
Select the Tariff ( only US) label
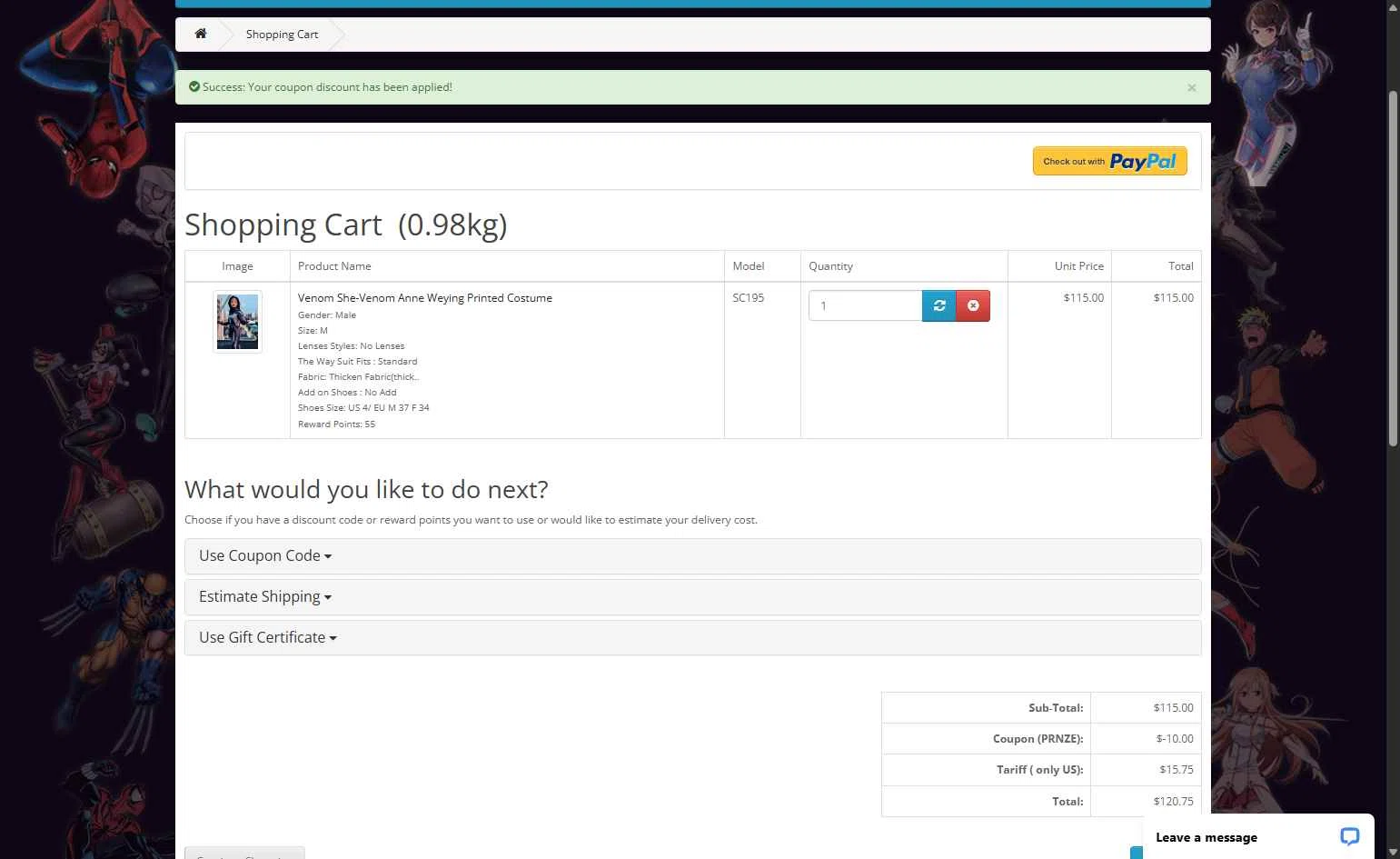1039,770
